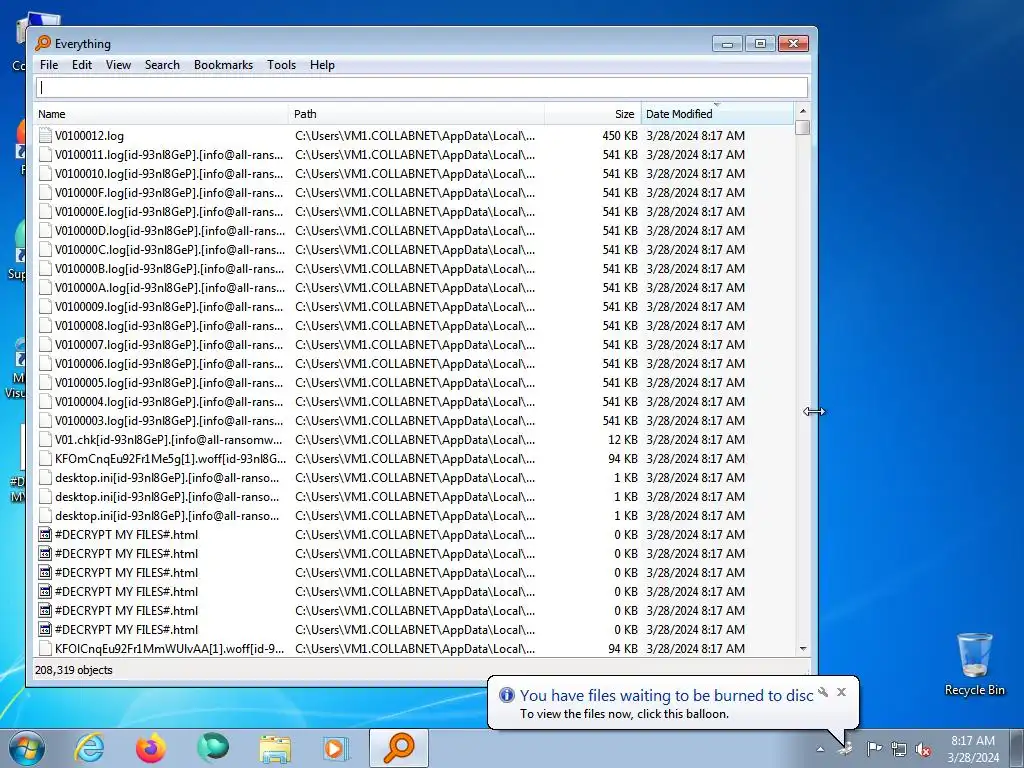Sort results by Path column header
The width and height of the screenshot is (1024, 768).
416,114
